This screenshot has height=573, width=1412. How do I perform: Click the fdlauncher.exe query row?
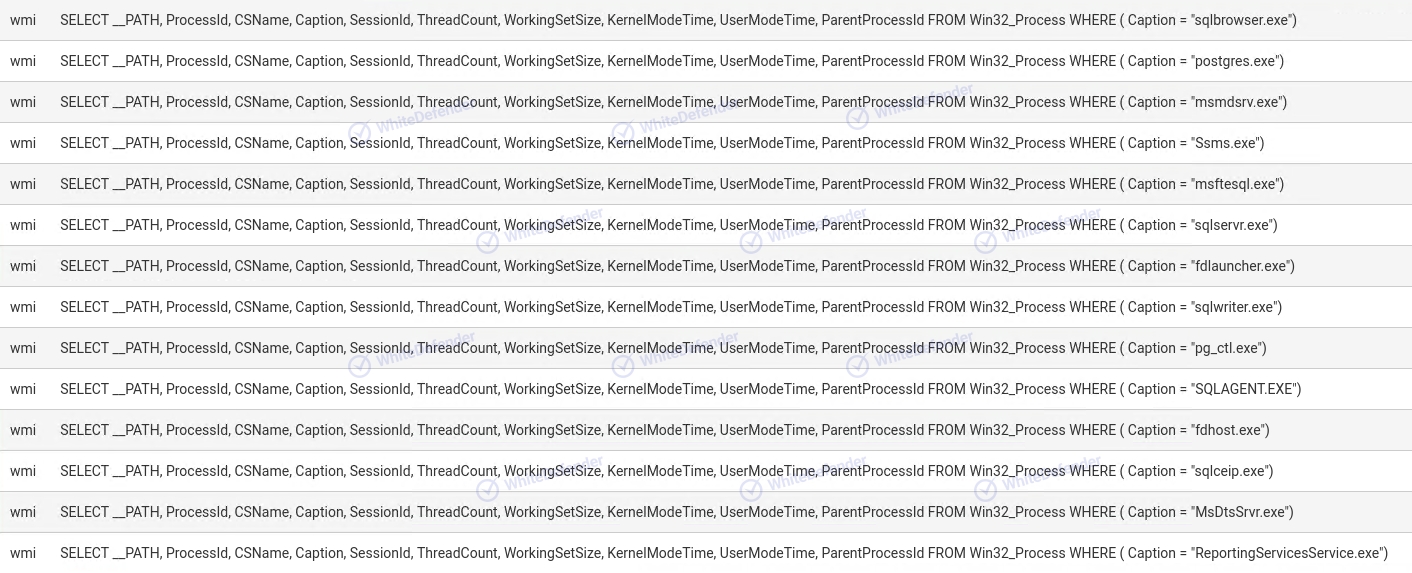[x=706, y=266]
